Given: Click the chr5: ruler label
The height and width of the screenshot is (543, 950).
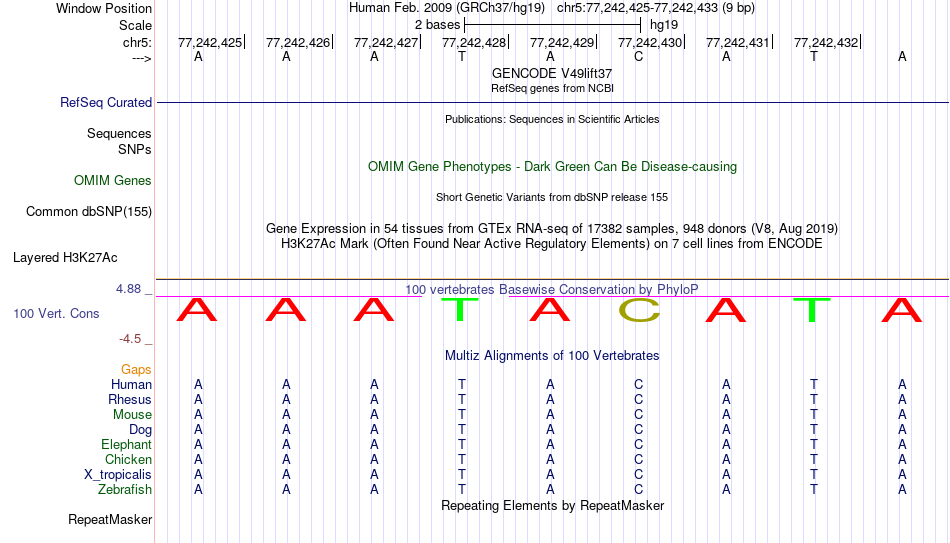Looking at the screenshot, I should [x=137, y=42].
